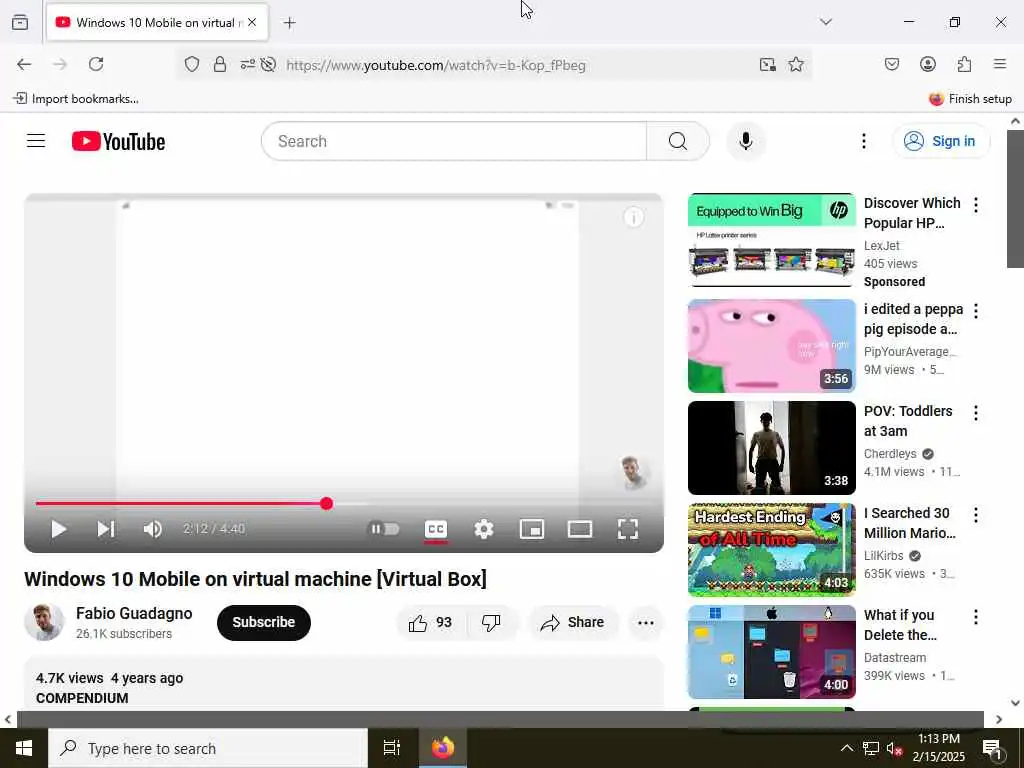This screenshot has width=1024, height=768.
Task: Click the info card icon on the video
Action: point(633,217)
